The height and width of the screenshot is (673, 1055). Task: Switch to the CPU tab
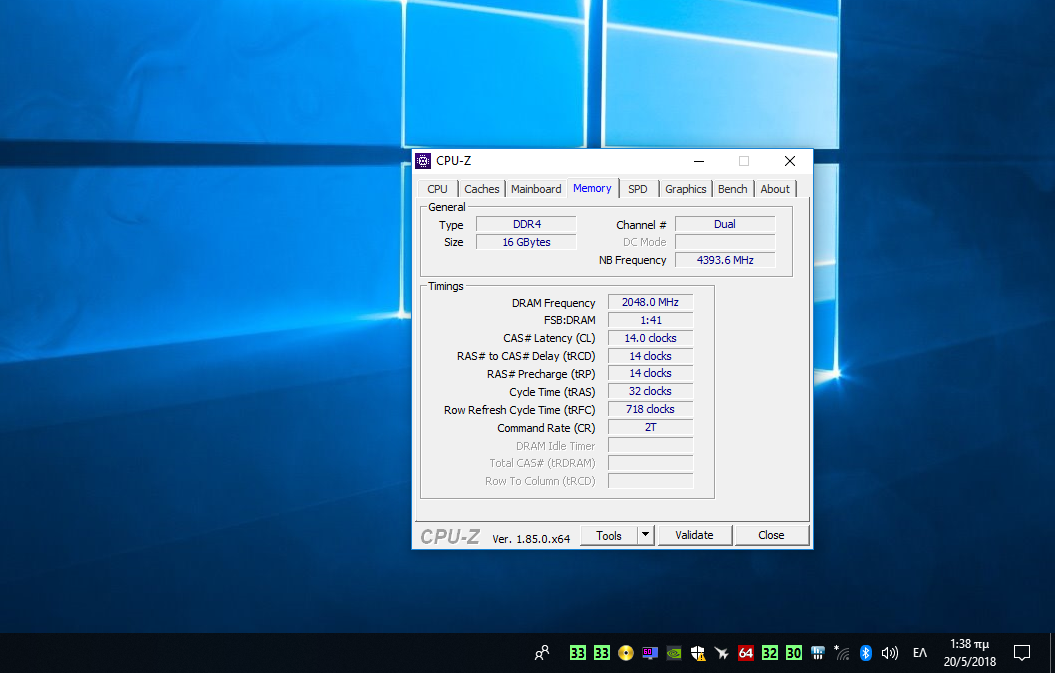point(437,189)
